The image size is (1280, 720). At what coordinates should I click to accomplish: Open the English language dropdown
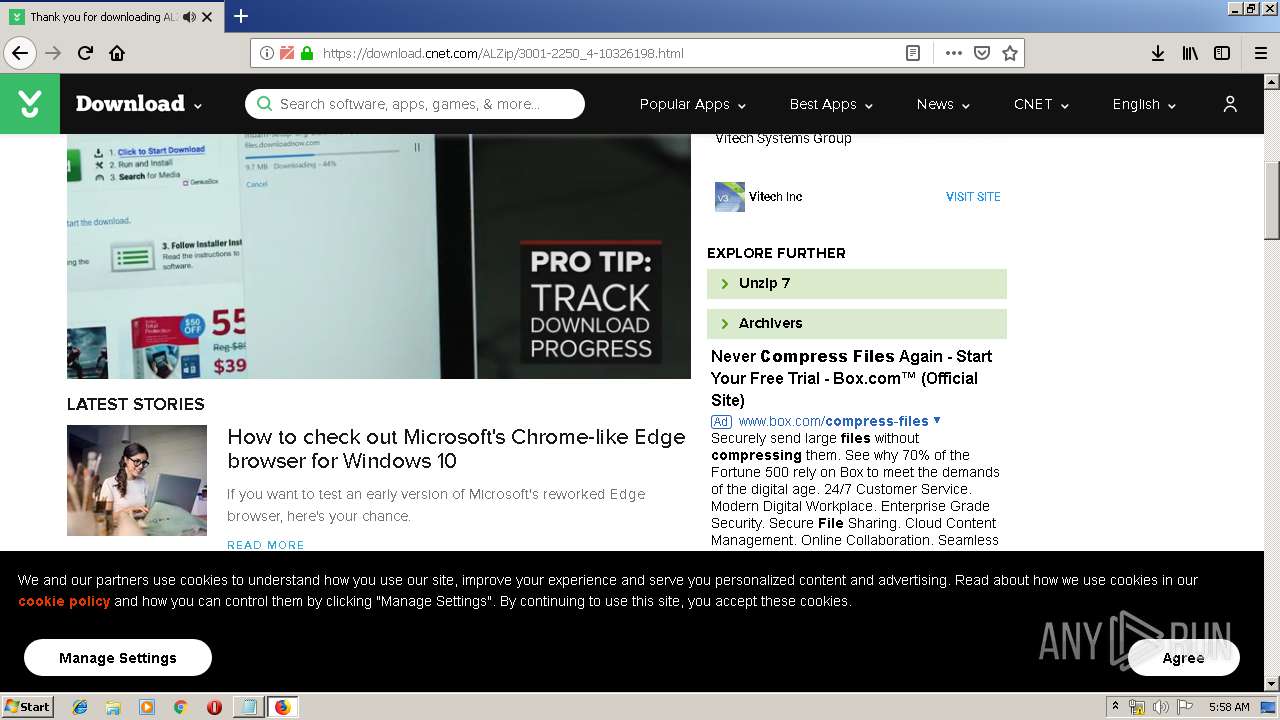pyautogui.click(x=1144, y=104)
